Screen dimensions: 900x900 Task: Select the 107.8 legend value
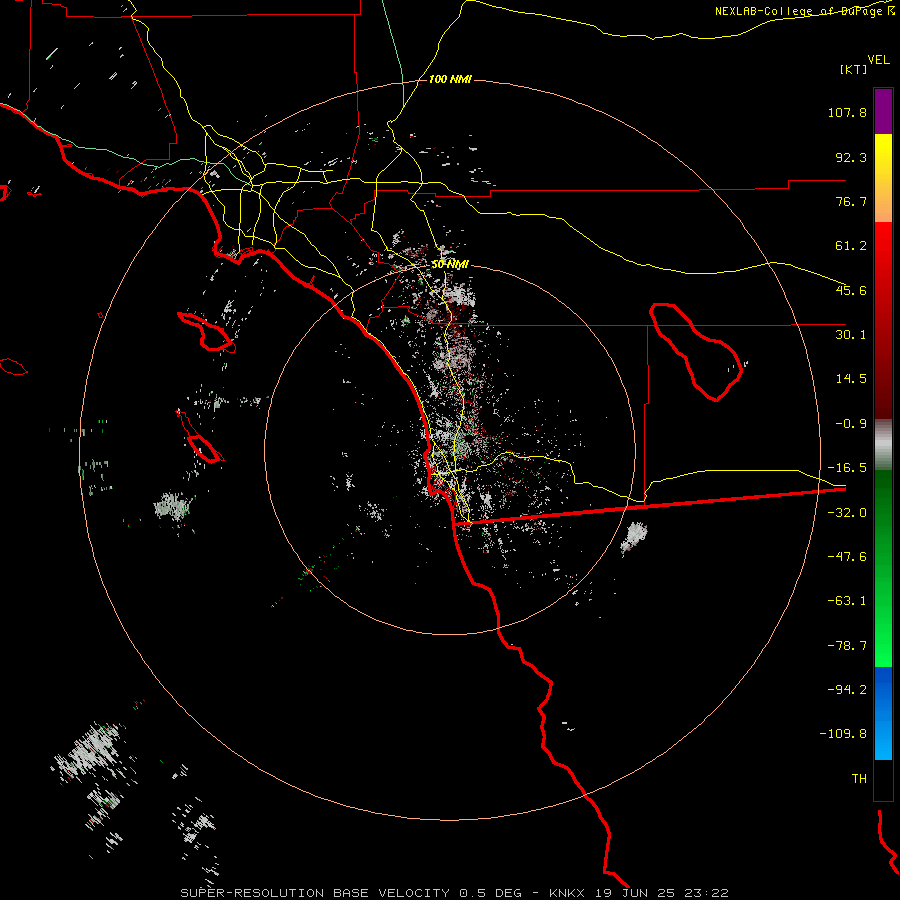point(847,112)
